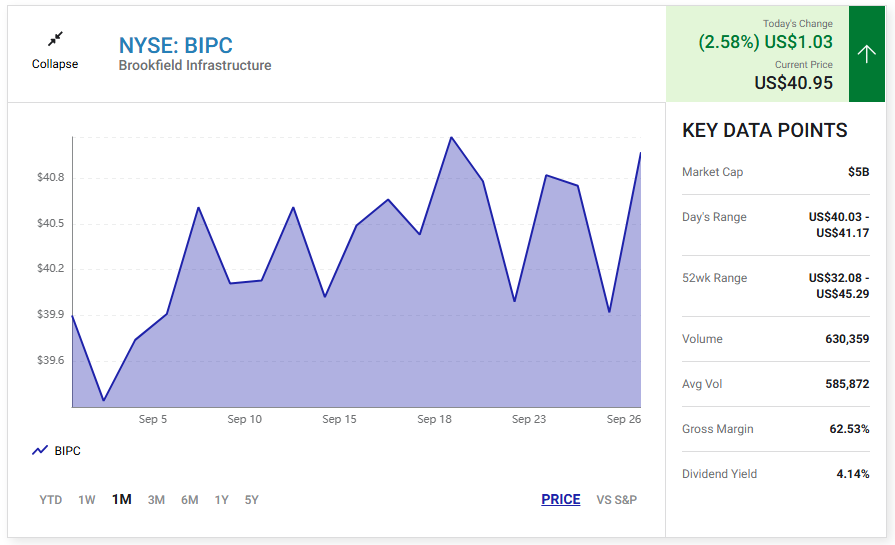Click the Sep 15 axis label
This screenshot has width=895, height=545.
click(339, 419)
